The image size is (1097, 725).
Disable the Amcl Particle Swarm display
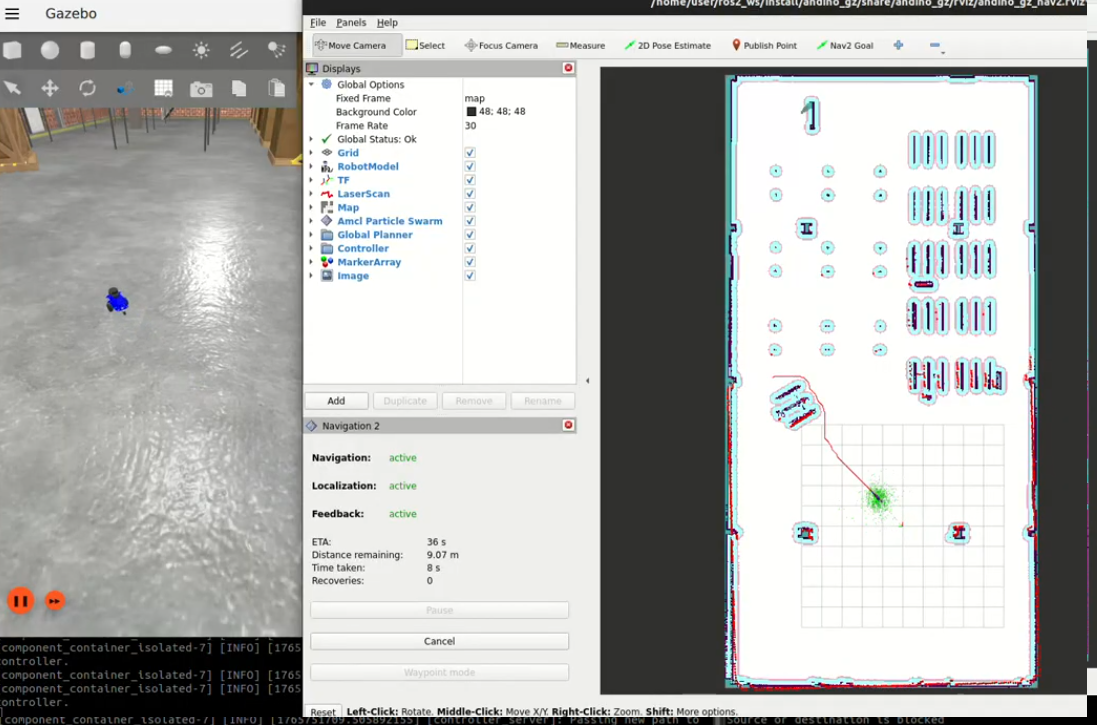[x=470, y=221]
